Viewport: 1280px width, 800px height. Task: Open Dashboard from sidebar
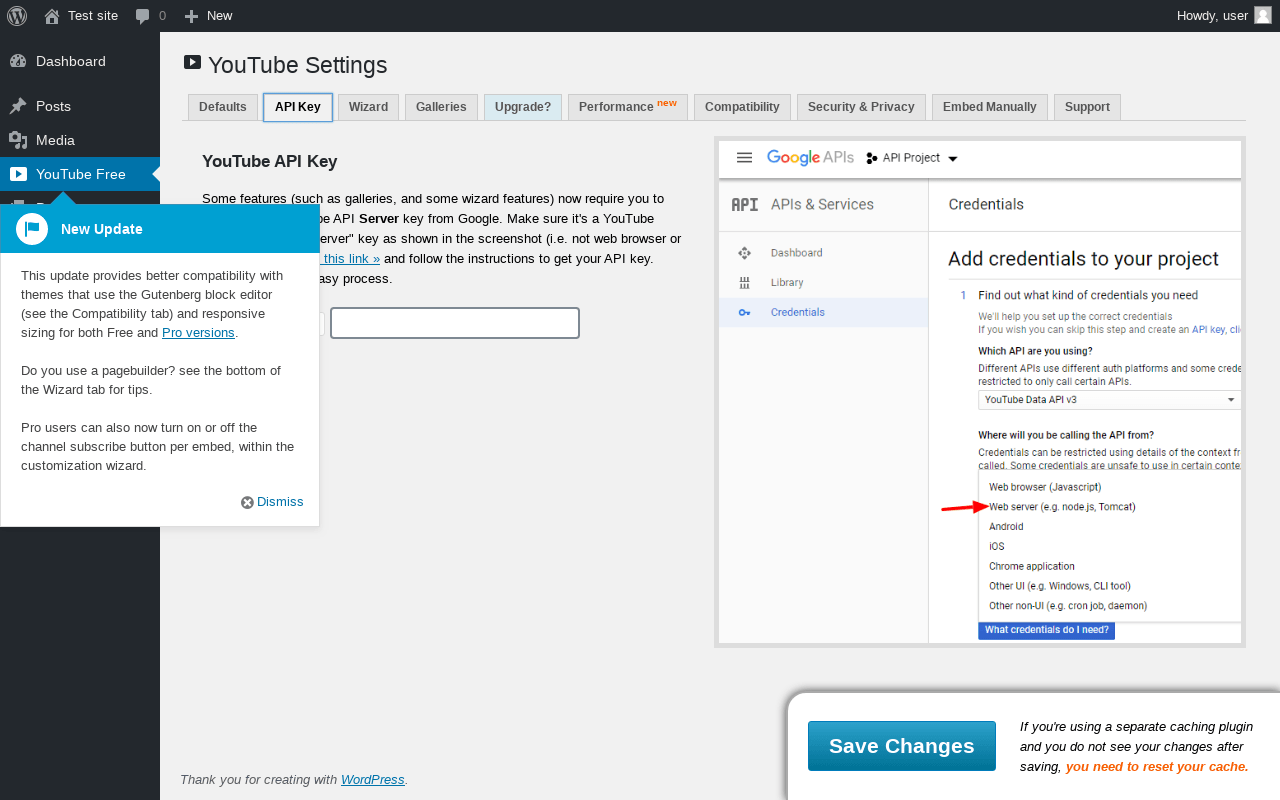point(70,61)
